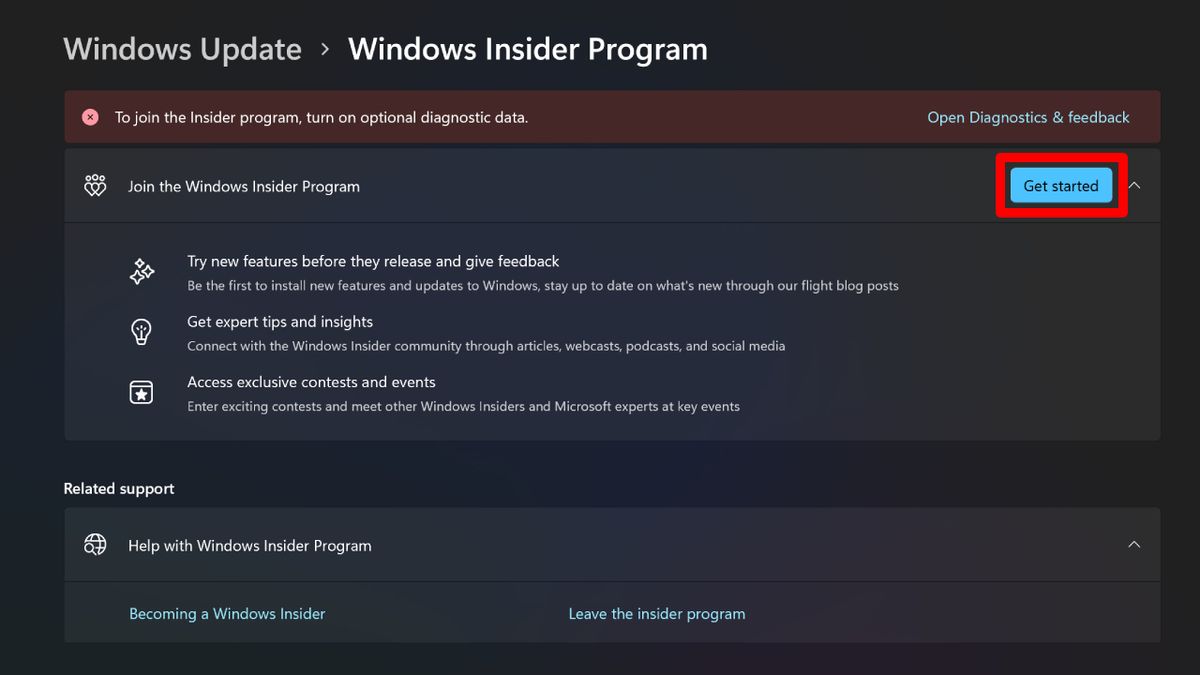Open Leave the insider program link
1200x675 pixels.
click(657, 613)
